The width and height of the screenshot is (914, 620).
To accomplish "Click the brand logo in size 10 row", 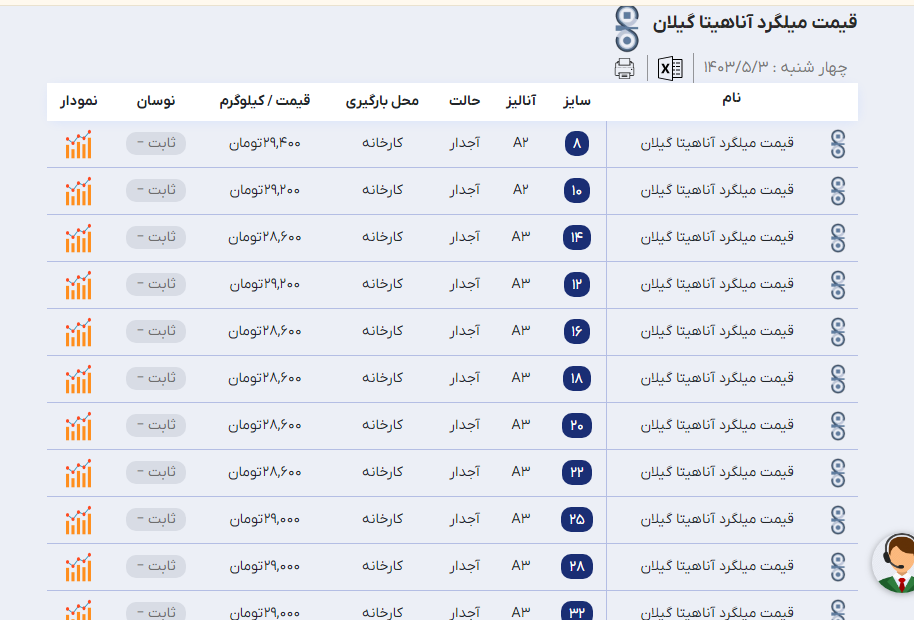I will pyautogui.click(x=838, y=191).
